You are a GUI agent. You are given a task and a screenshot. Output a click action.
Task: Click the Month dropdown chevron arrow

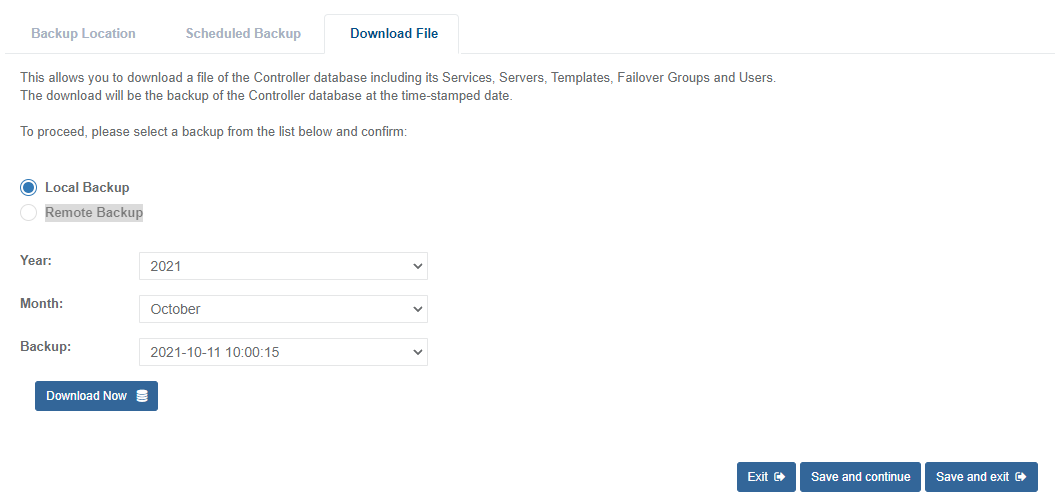[x=417, y=309]
